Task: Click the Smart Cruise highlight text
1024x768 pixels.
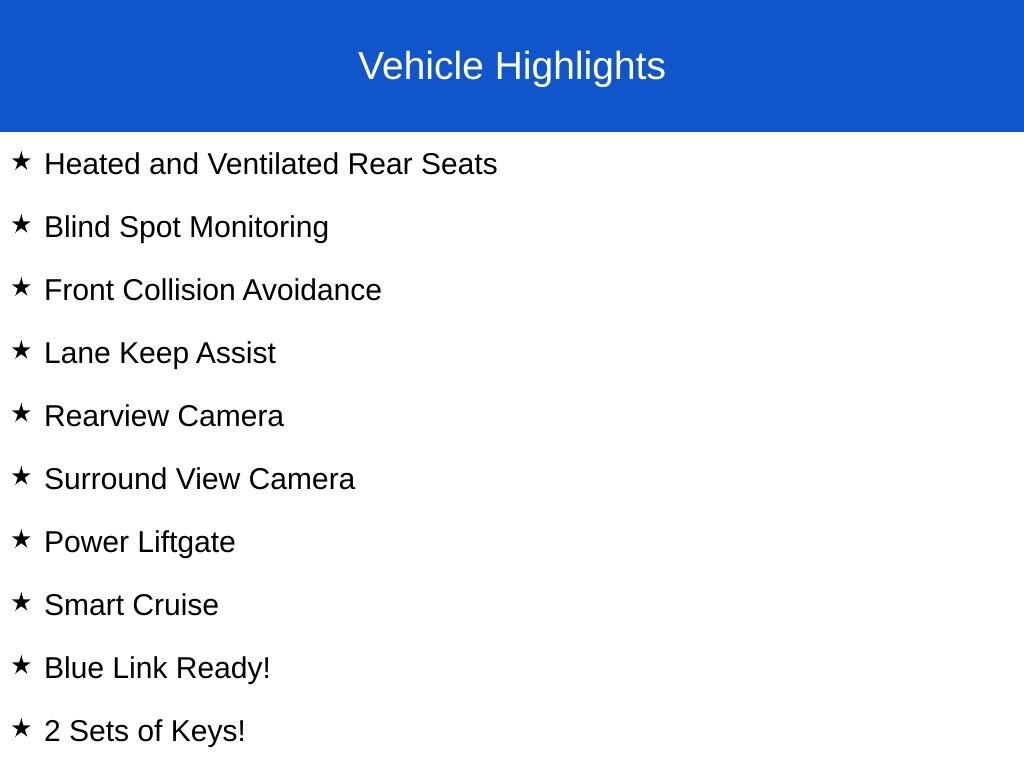Action: [x=131, y=605]
